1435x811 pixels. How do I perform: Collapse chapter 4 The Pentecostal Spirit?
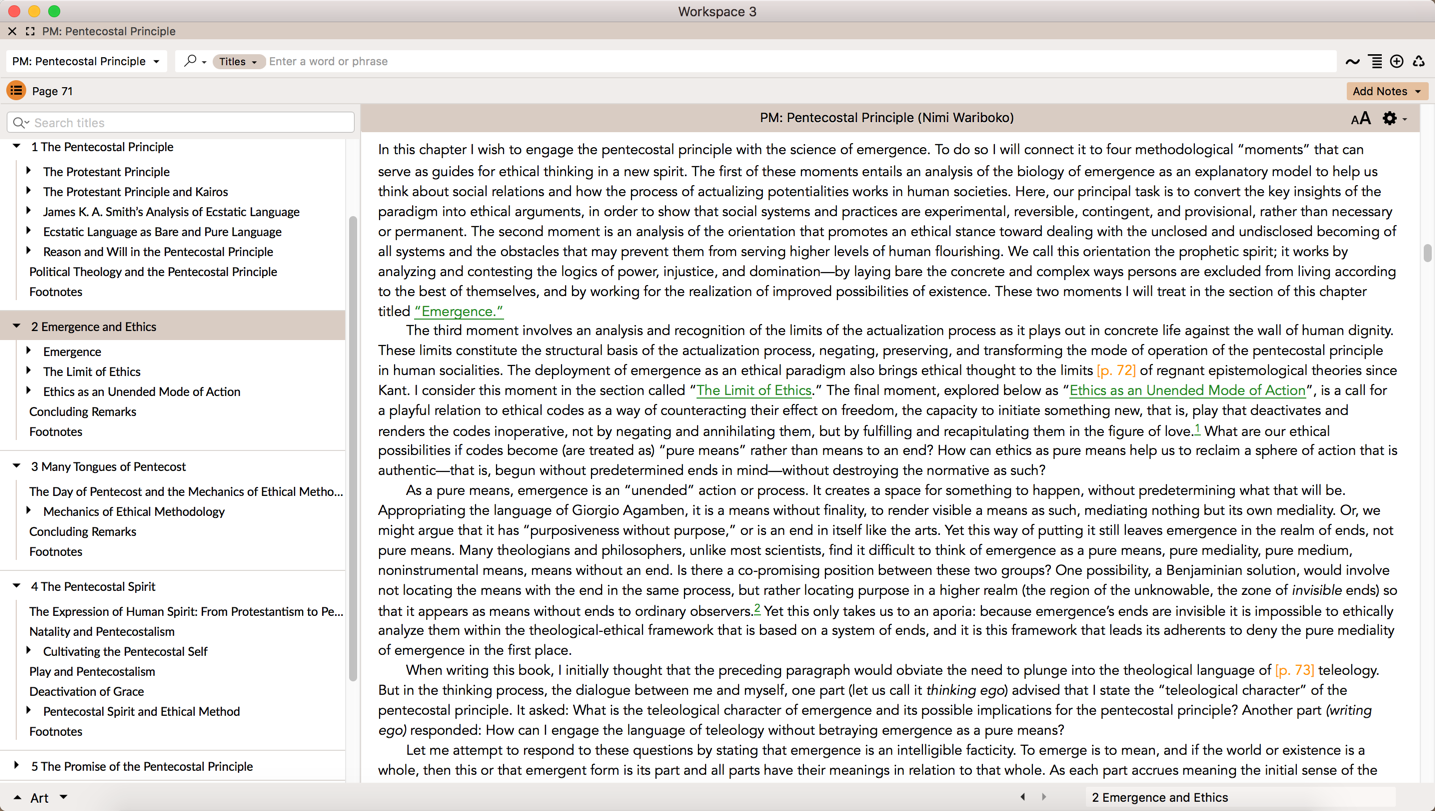(17, 586)
